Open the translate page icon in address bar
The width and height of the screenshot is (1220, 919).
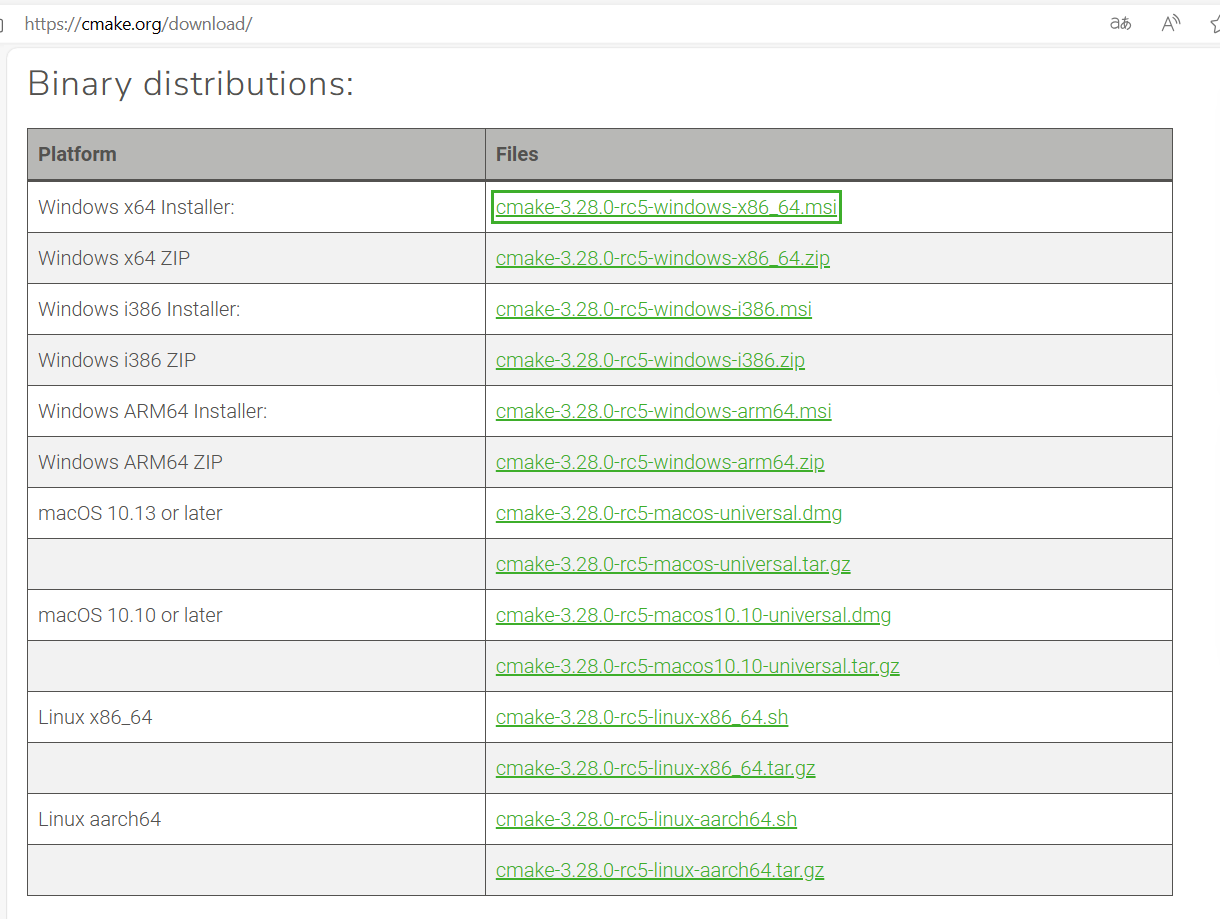pos(1120,24)
